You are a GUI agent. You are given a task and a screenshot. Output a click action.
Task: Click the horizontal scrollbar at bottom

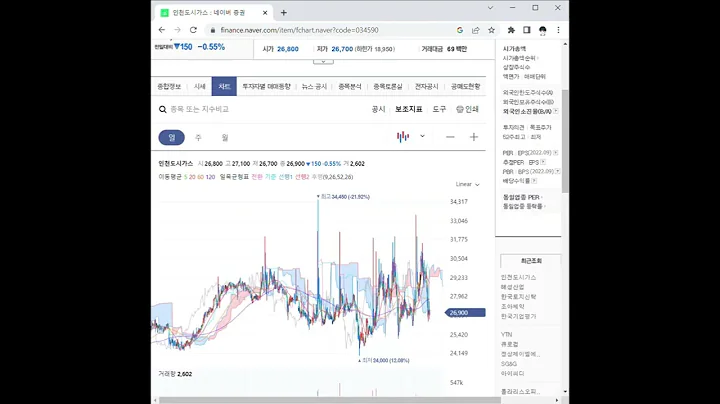(330, 400)
